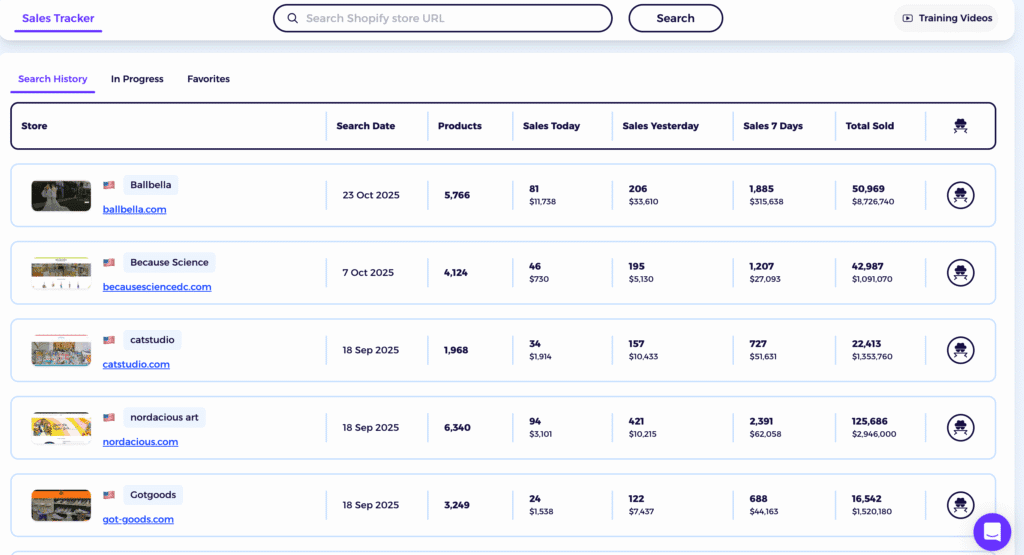This screenshot has height=555, width=1024.
Task: Click the Store column header
Action: 34,126
